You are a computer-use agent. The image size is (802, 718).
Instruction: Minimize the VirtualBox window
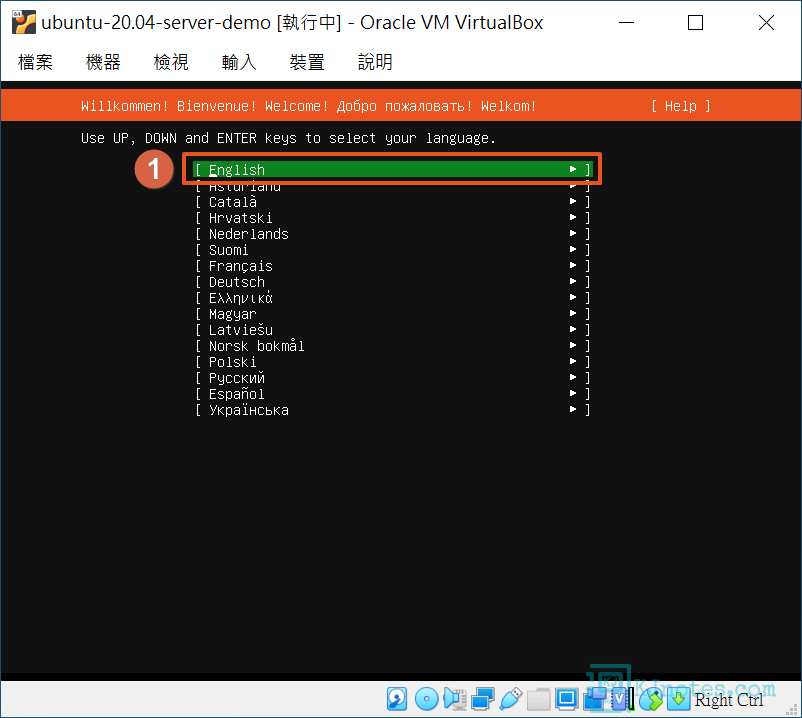tap(626, 23)
